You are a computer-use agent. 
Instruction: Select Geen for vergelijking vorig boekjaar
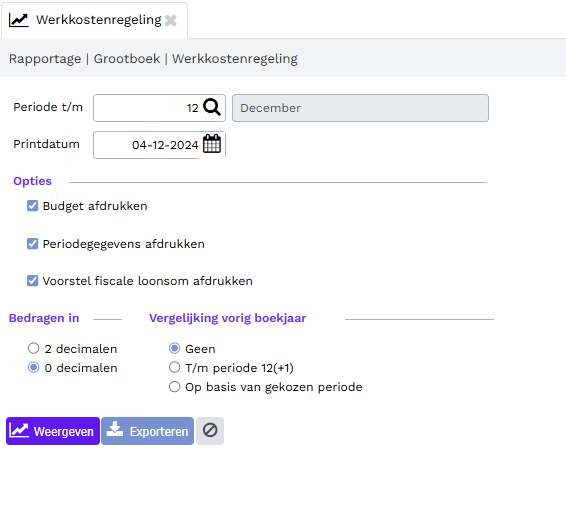click(174, 348)
